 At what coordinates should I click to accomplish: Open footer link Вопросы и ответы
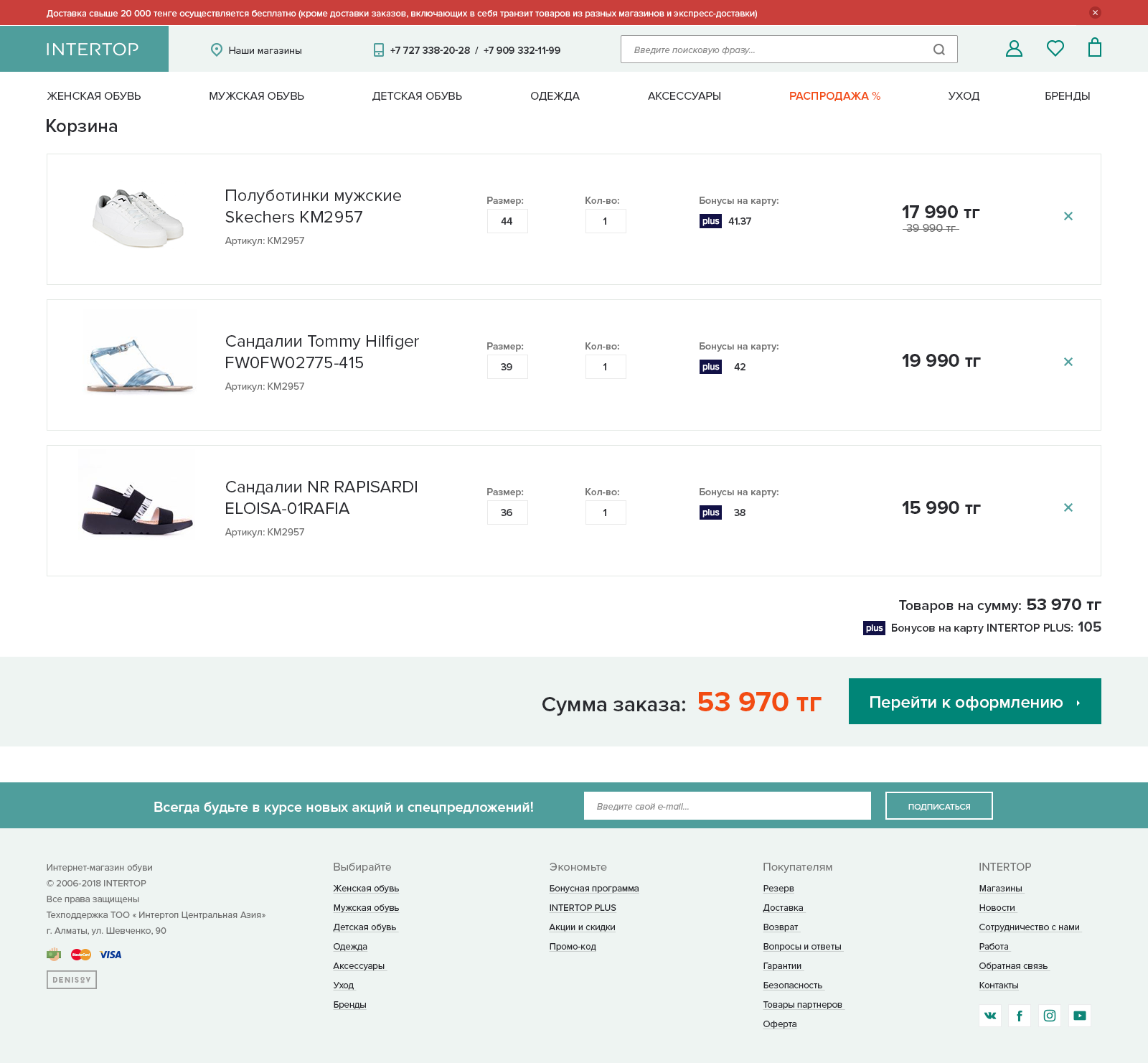tap(802, 947)
